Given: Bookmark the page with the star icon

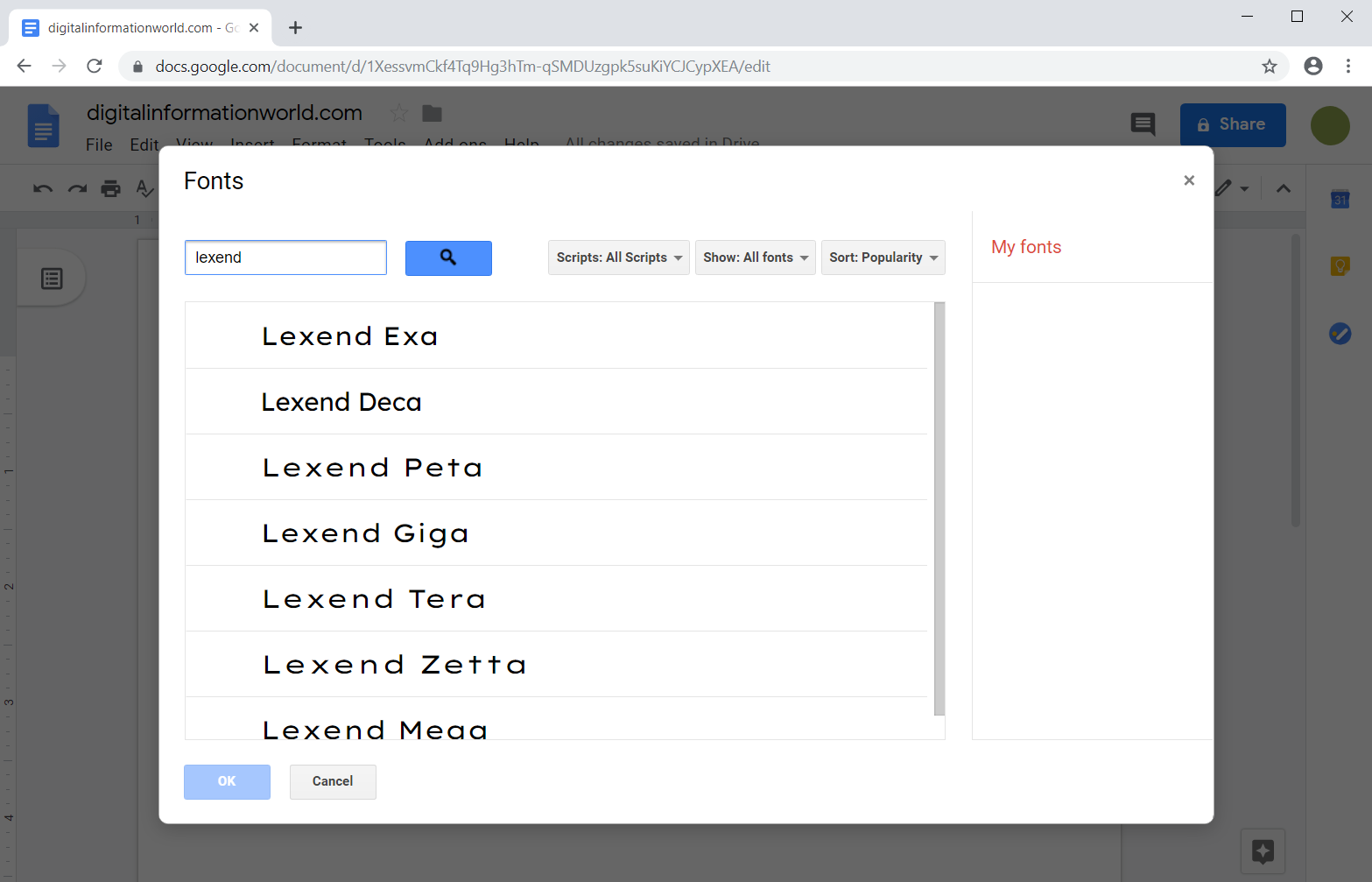Looking at the screenshot, I should click(x=1269, y=66).
